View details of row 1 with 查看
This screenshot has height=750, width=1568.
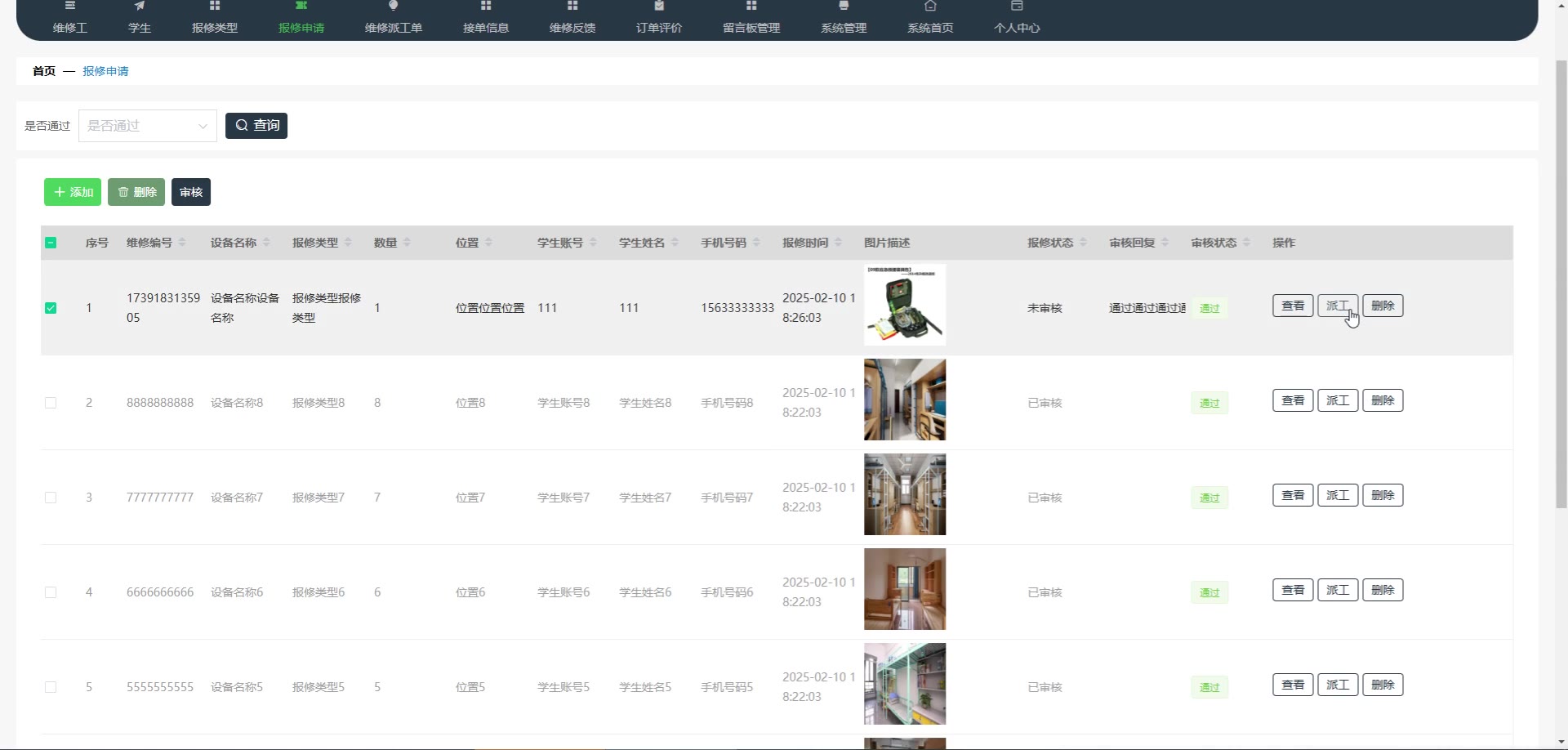[x=1293, y=306]
